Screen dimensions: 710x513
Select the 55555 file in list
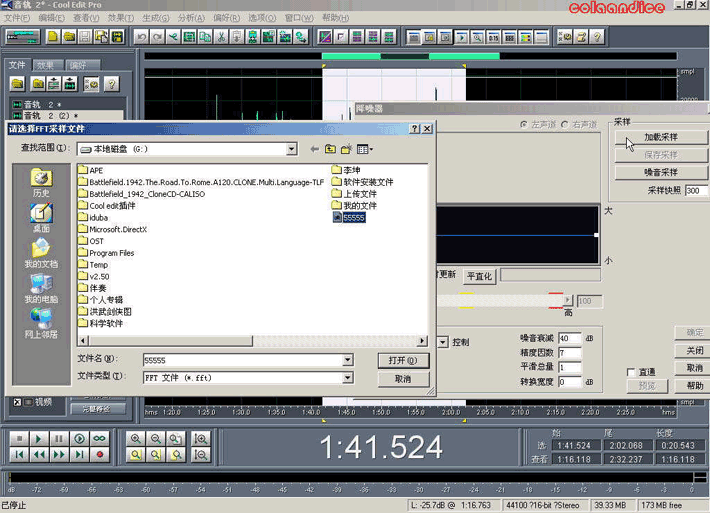pyautogui.click(x=352, y=216)
